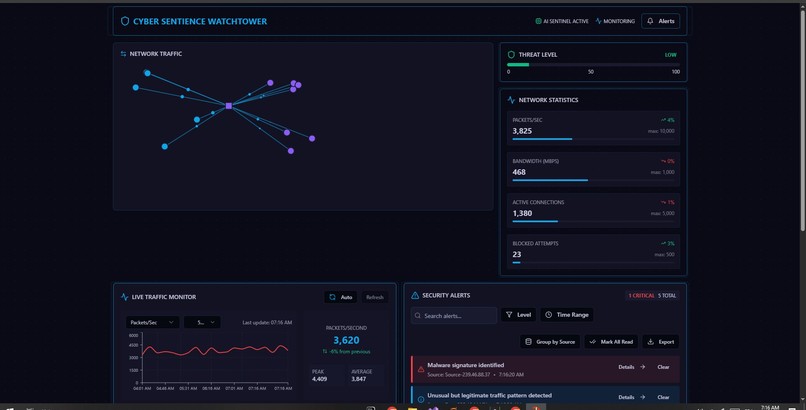The image size is (806, 410).
Task: Click the '1 CRITICAL' count badge
Action: coord(641,295)
